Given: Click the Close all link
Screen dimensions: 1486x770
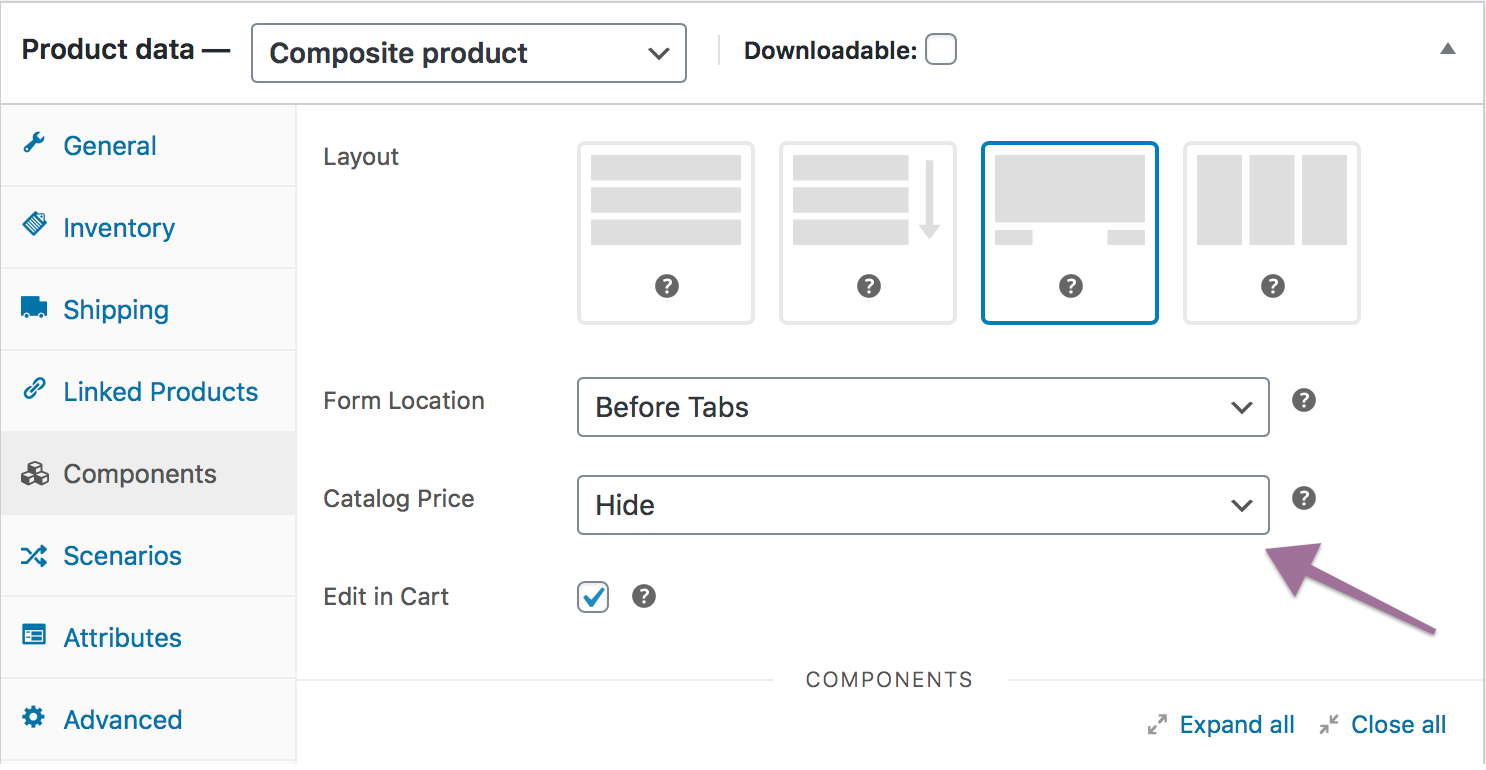Looking at the screenshot, I should click(1398, 725).
